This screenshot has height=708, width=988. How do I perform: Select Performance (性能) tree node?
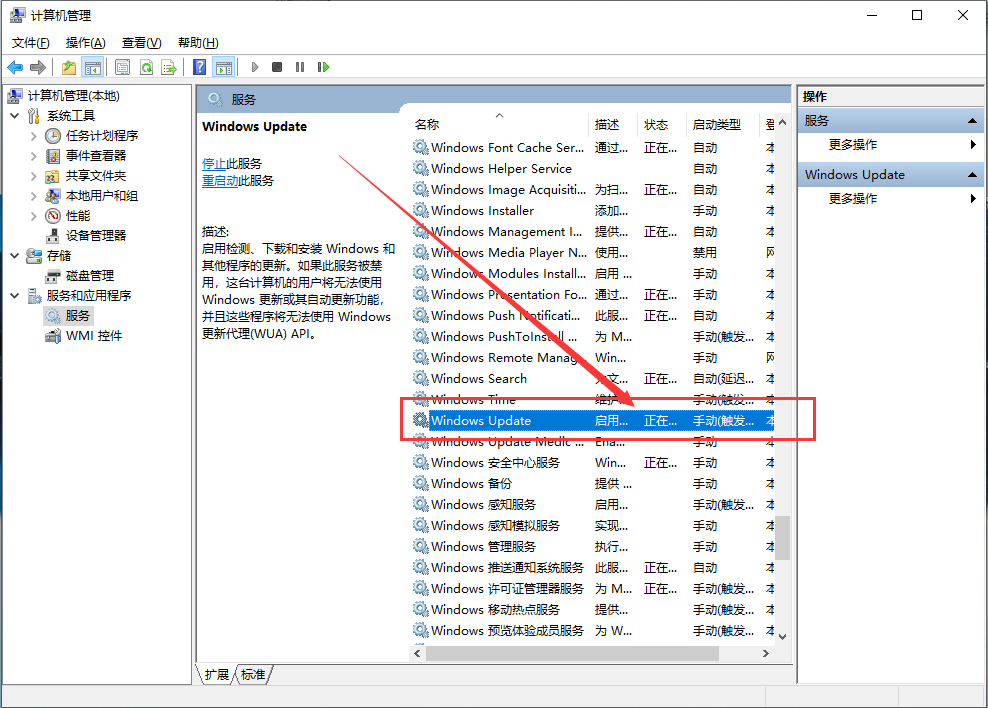[78, 216]
